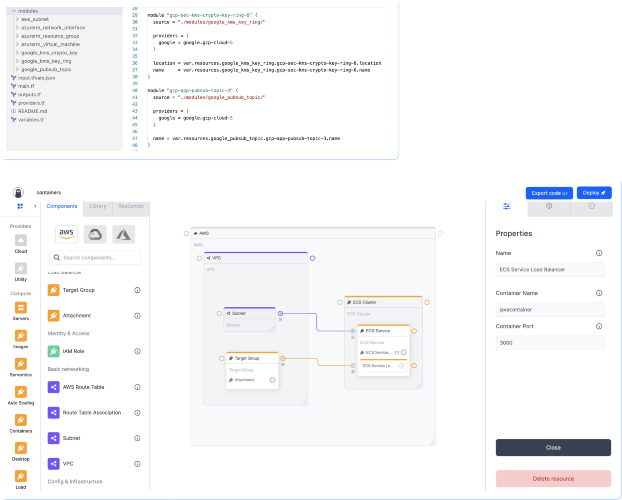Click the Delete resource button

[553, 479]
